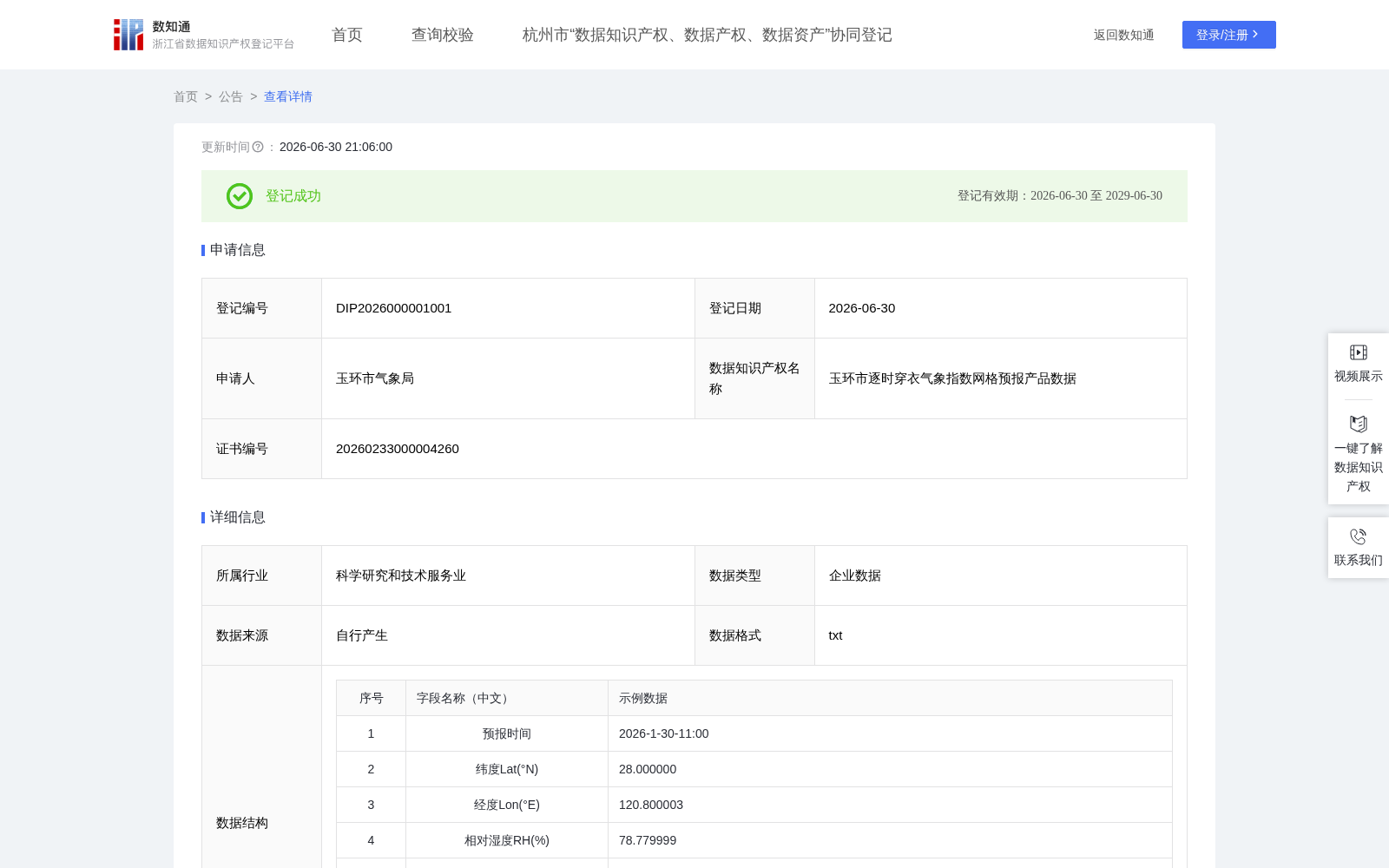Click the 纬度Lat(°N) field cell
This screenshot has width=1389, height=868.
coord(507,769)
